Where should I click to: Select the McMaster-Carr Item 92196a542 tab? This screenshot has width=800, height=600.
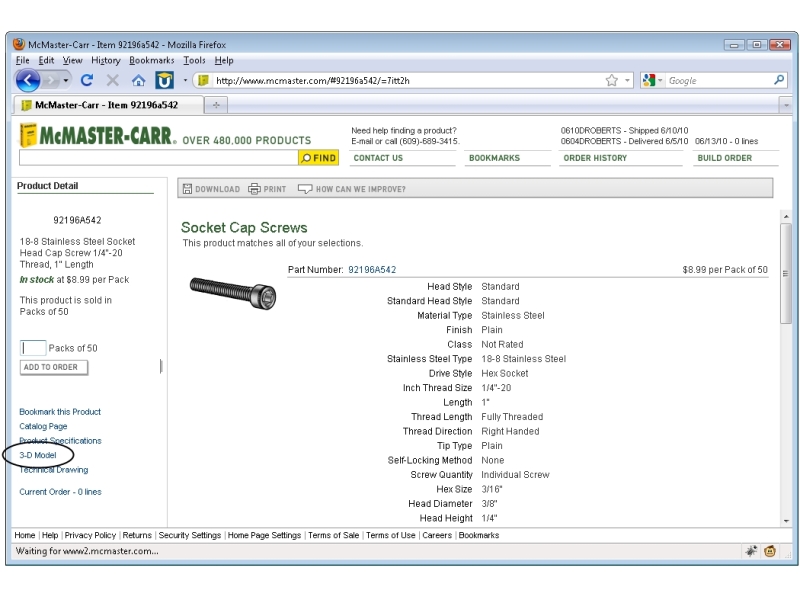pos(107,105)
